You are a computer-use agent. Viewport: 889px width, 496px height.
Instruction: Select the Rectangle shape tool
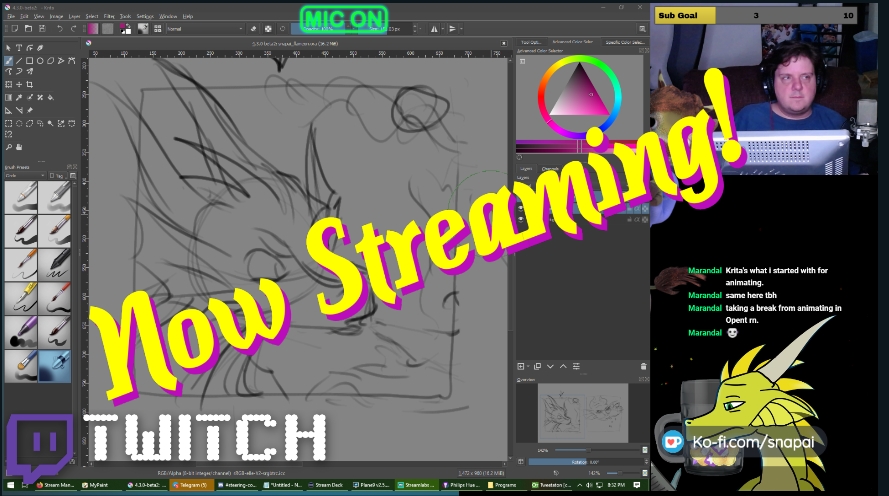coord(29,61)
